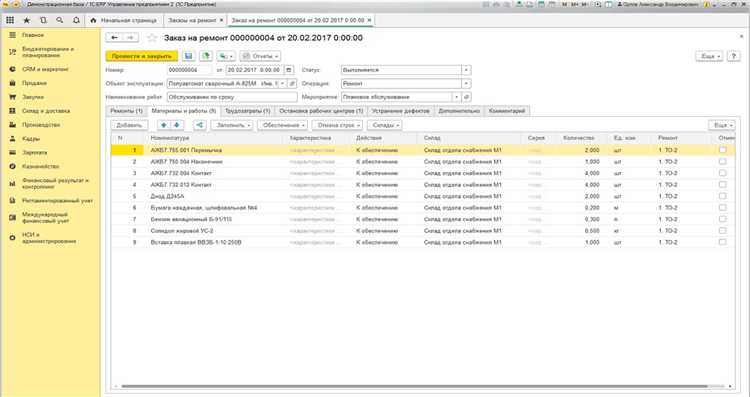Image resolution: width=750 pixels, height=397 pixels.
Task: Switch to Ремонты (1) tab
Action: tap(126, 111)
